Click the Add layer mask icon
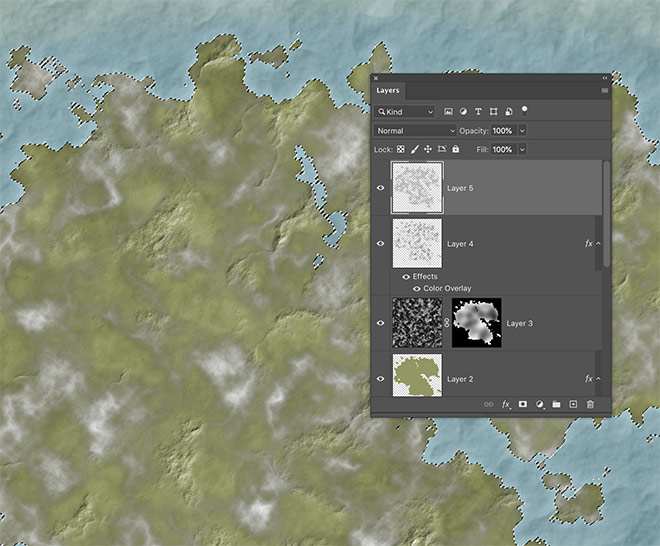This screenshot has width=660, height=546. [x=522, y=404]
